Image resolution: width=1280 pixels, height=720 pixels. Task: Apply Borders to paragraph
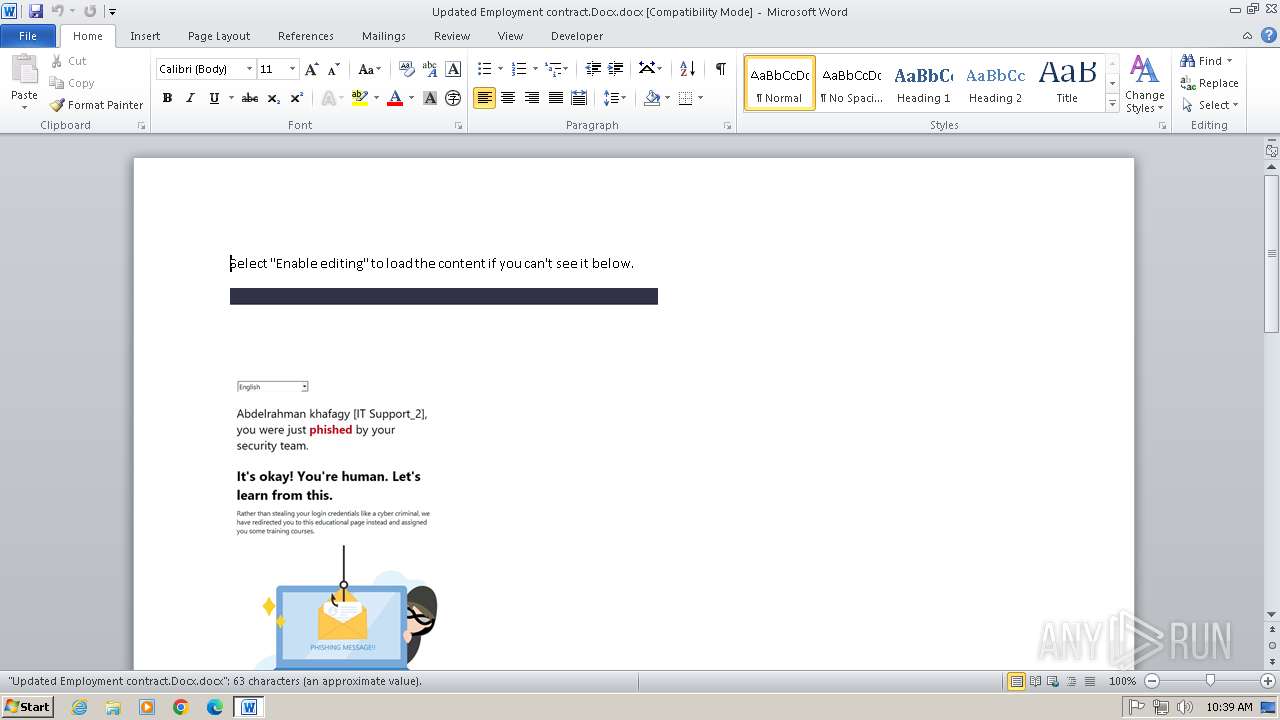pyautogui.click(x=685, y=98)
